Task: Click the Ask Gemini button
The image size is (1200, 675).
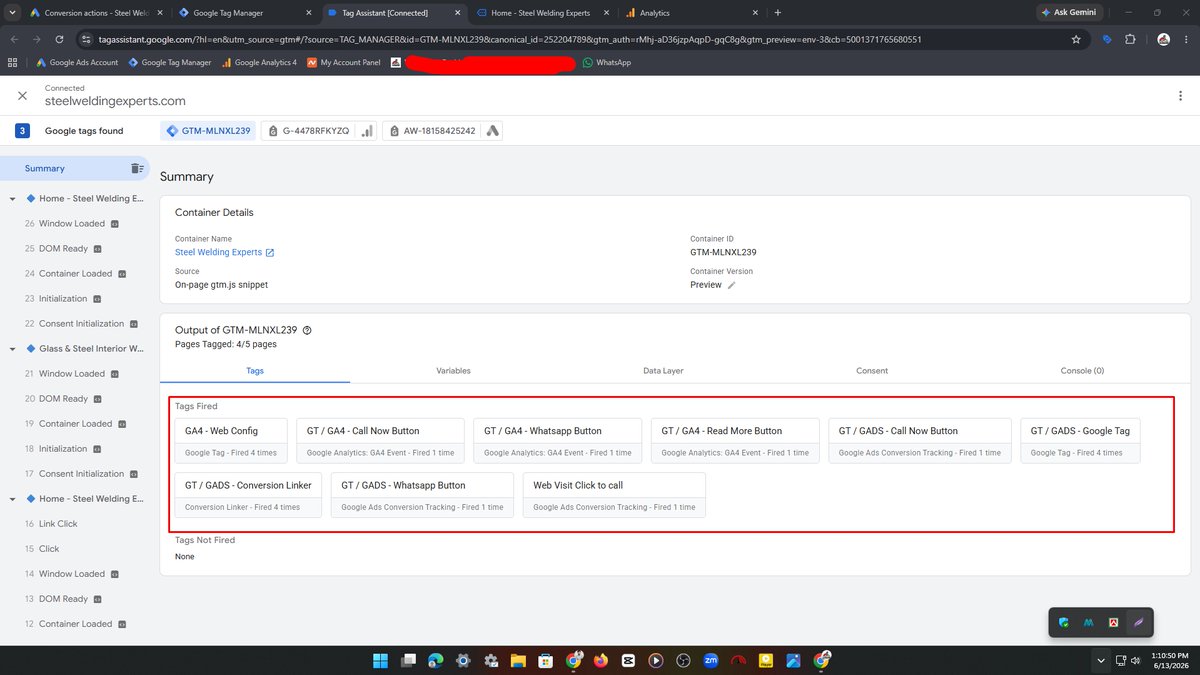Action: click(1070, 12)
